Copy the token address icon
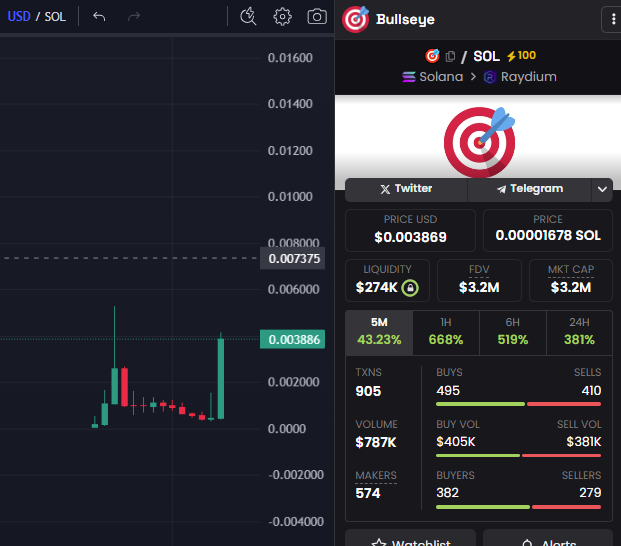This screenshot has height=546, width=621. tap(450, 56)
